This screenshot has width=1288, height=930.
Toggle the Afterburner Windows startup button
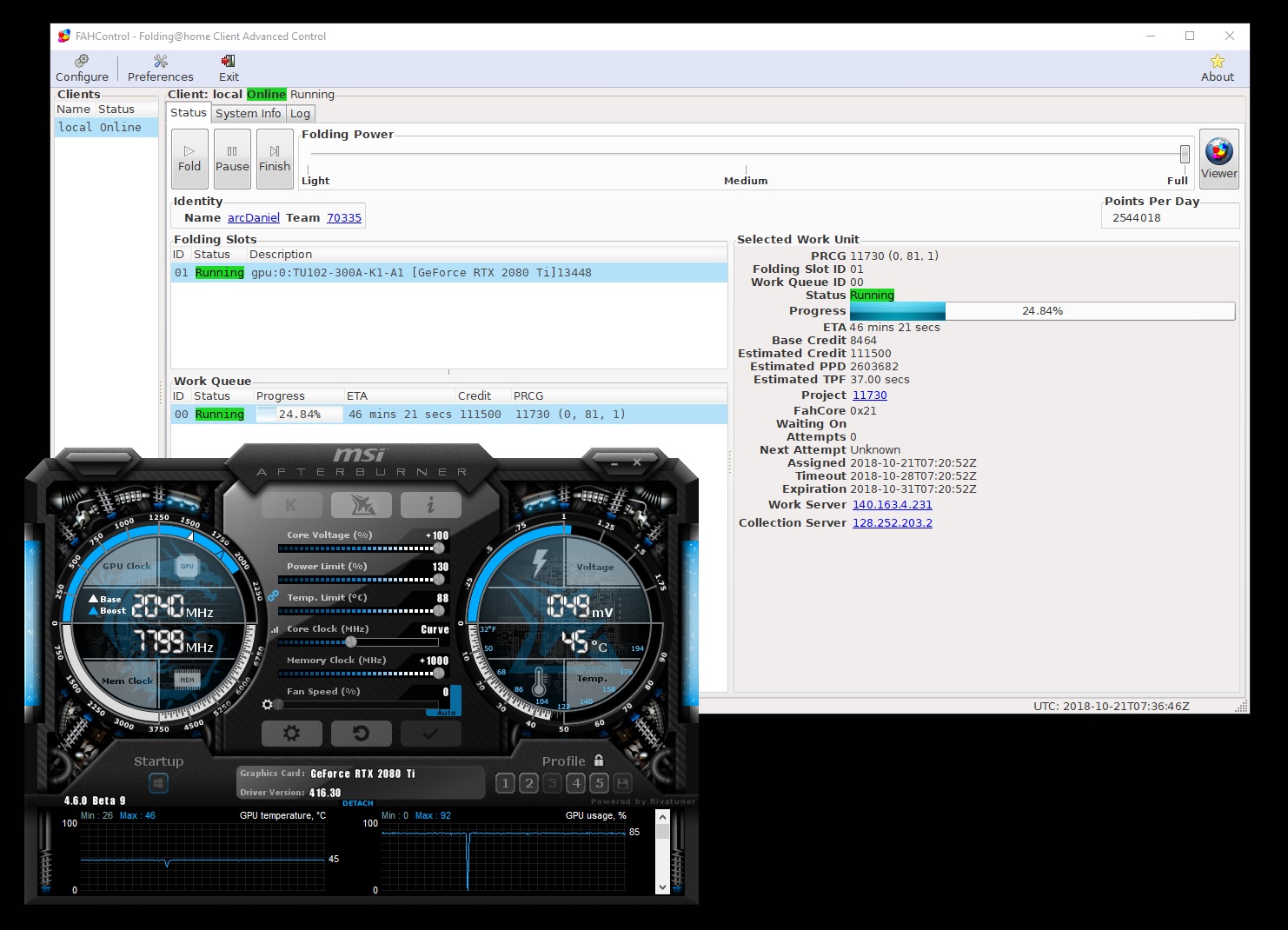click(158, 784)
